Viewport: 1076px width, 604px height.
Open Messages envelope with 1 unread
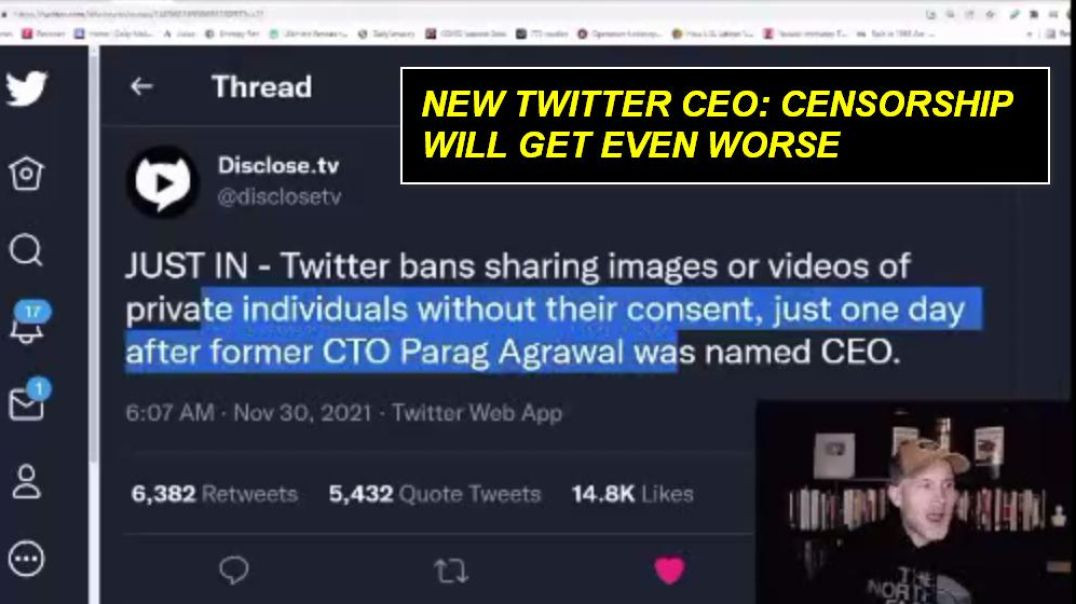tap(29, 400)
